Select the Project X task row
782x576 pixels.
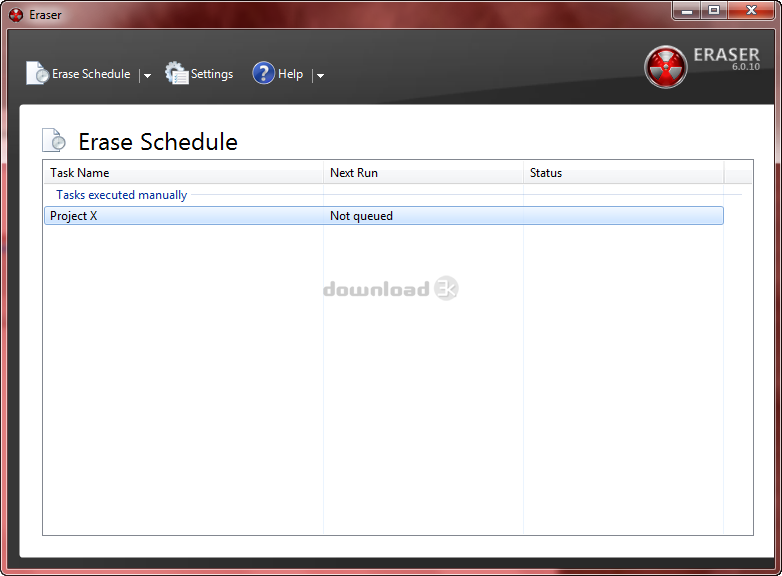384,215
